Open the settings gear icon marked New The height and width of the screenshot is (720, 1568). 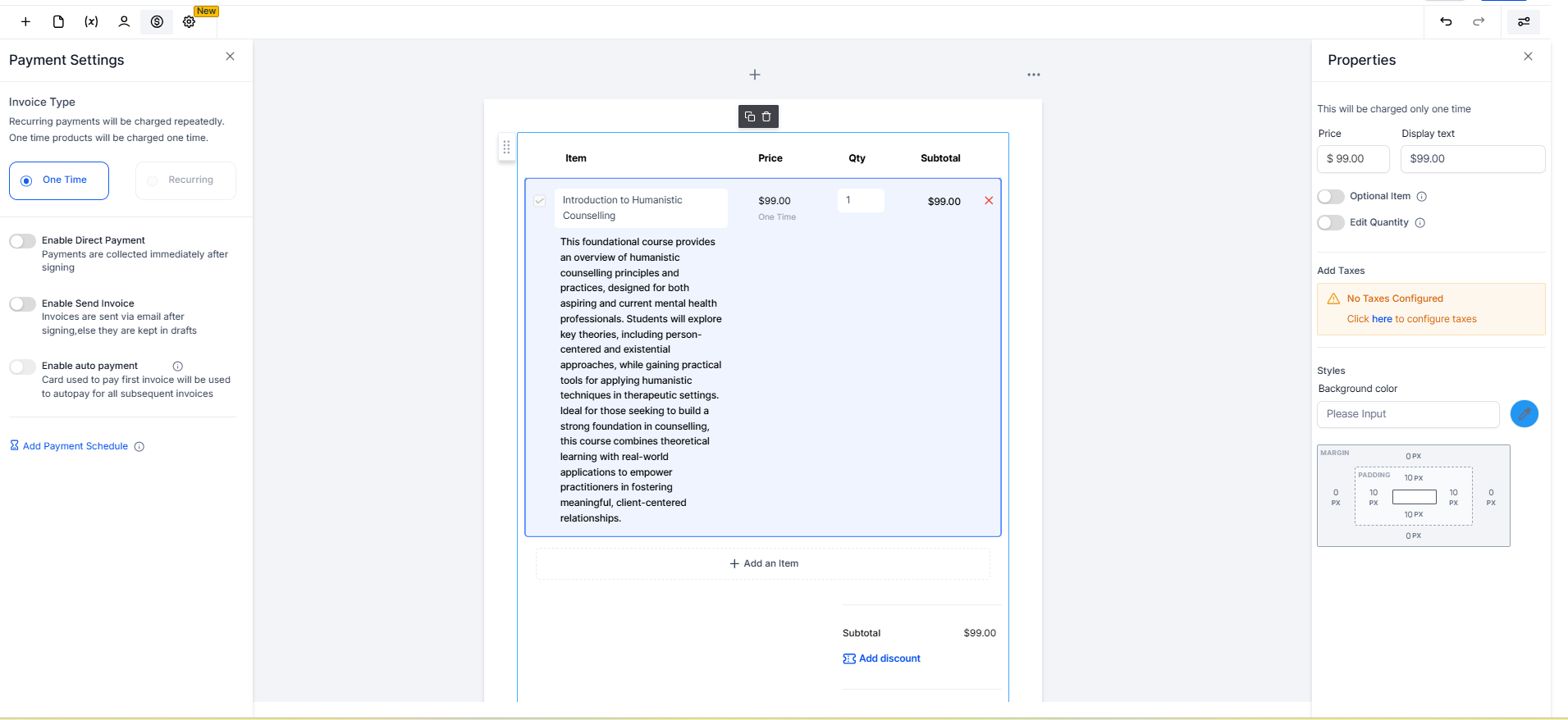pyautogui.click(x=190, y=22)
